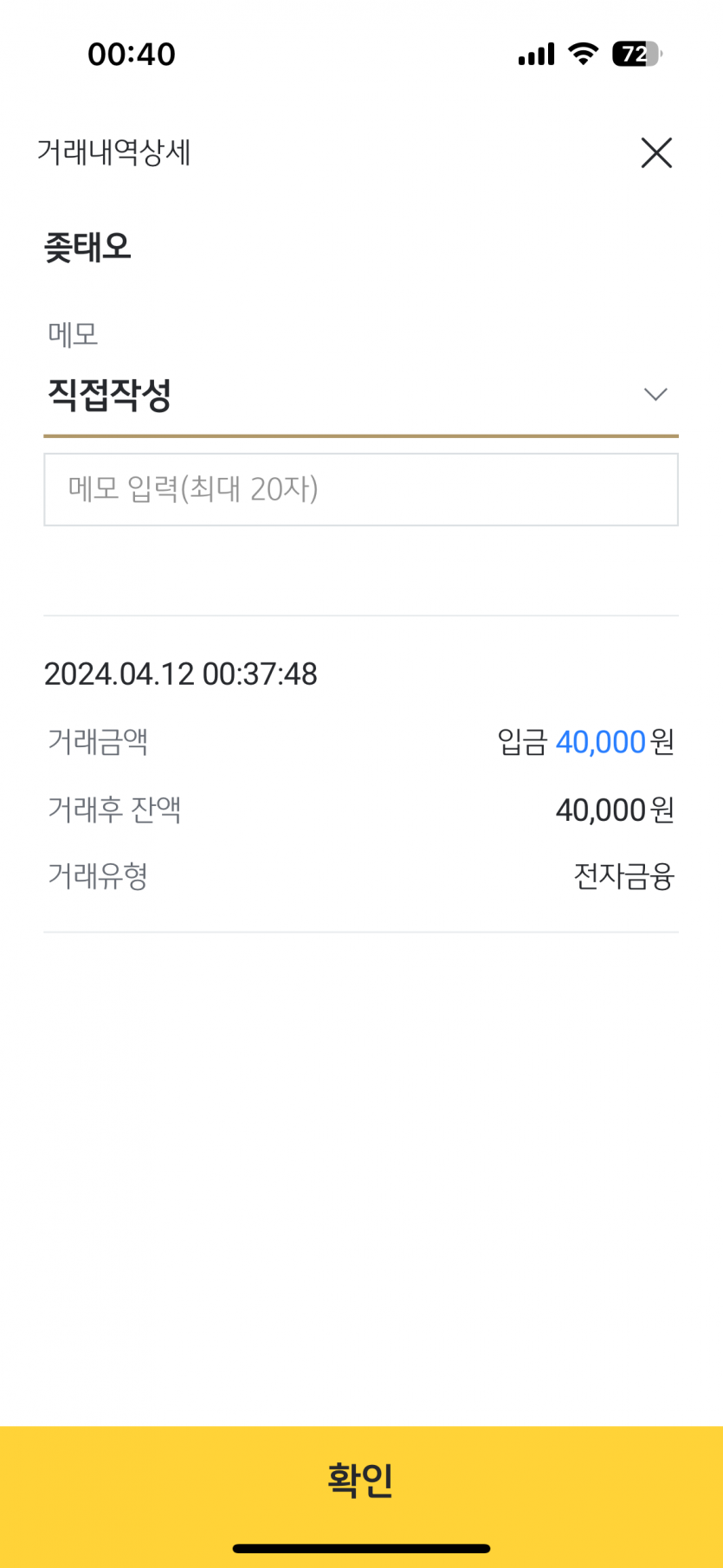Tap the black 40,000원 balance value
Image resolution: width=723 pixels, height=1568 pixels.
tap(615, 810)
